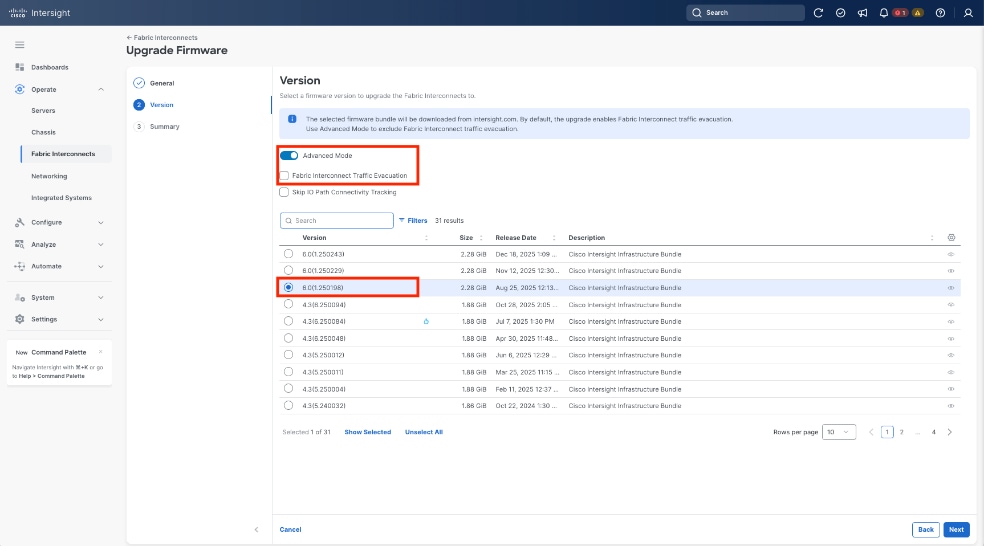Select firmware version 4.3(6.250048)

288,338
